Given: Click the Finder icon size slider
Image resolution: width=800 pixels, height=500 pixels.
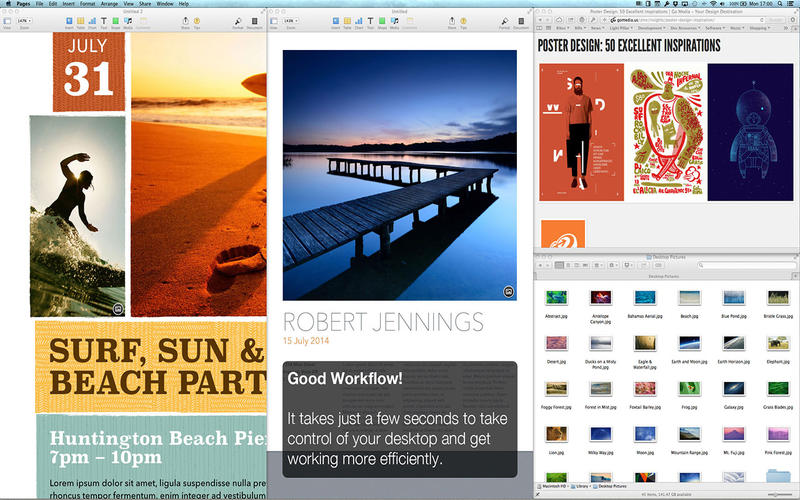Looking at the screenshot, I should click(x=783, y=494).
